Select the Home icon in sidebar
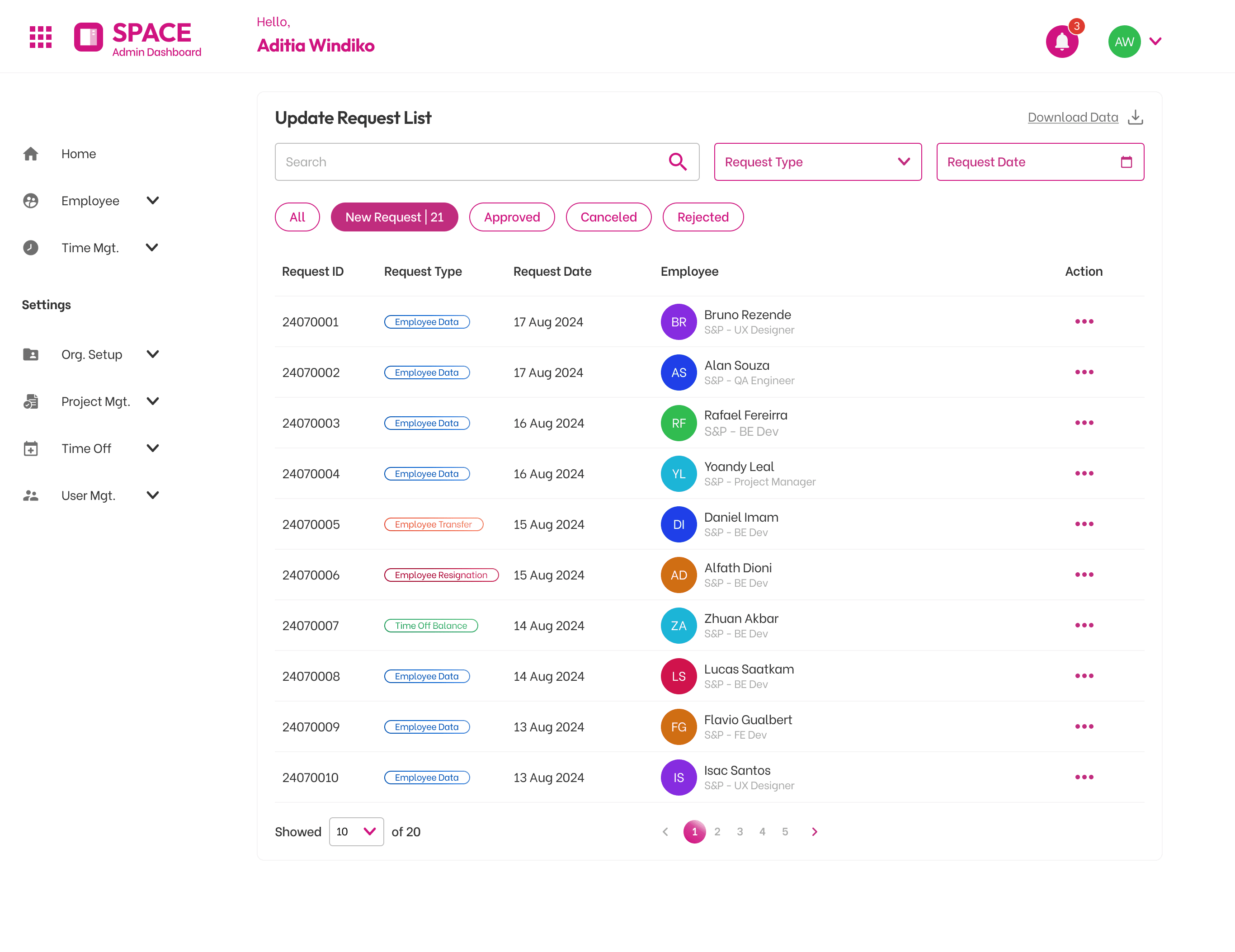Image resolution: width=1235 pixels, height=952 pixels. [30, 153]
